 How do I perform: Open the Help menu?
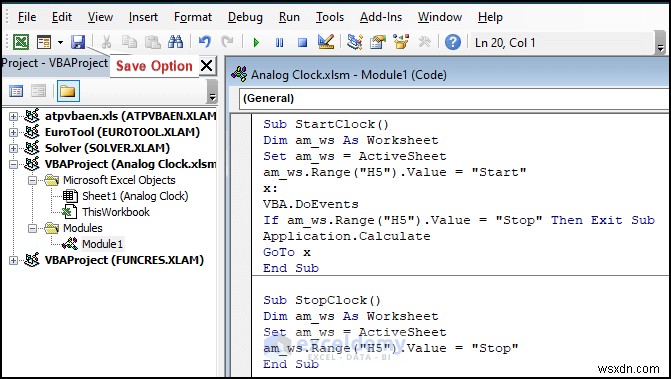tap(490, 17)
